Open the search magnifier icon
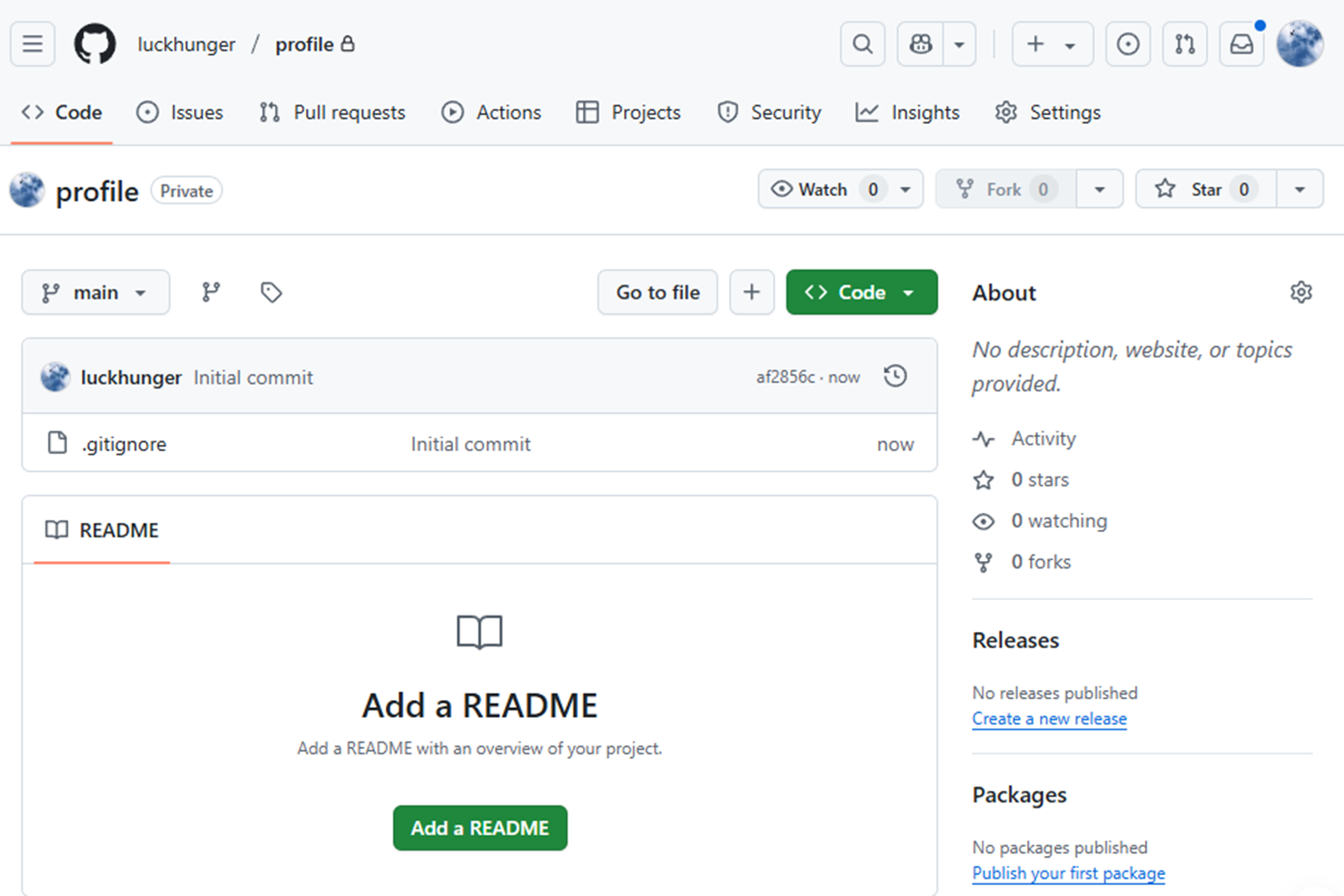 pyautogui.click(x=863, y=44)
